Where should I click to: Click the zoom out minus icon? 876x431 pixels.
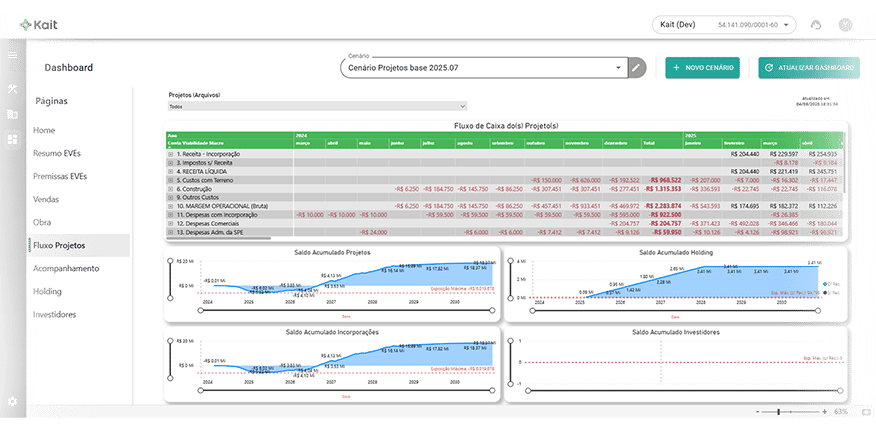tap(758, 411)
